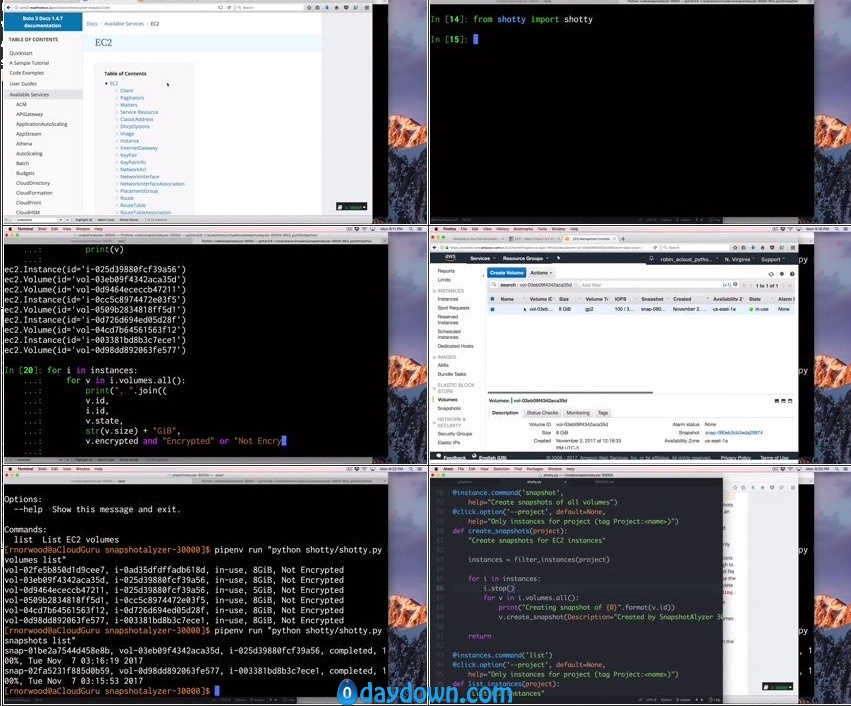Open the robin_acloud account dropdown

(688, 259)
